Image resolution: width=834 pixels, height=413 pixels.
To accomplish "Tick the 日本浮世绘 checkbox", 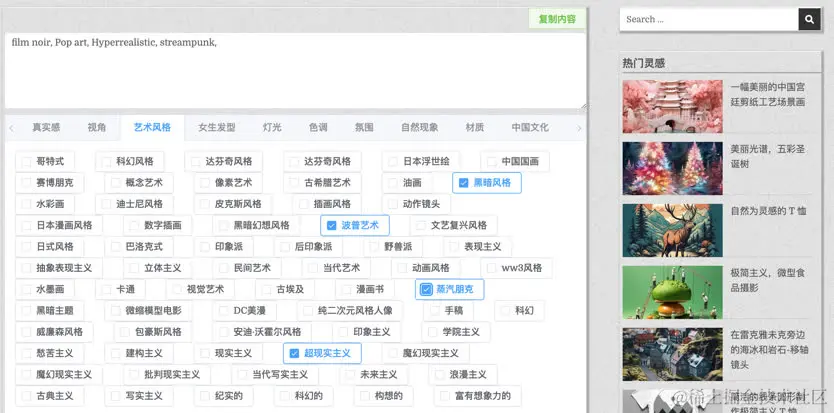I will pos(393,161).
